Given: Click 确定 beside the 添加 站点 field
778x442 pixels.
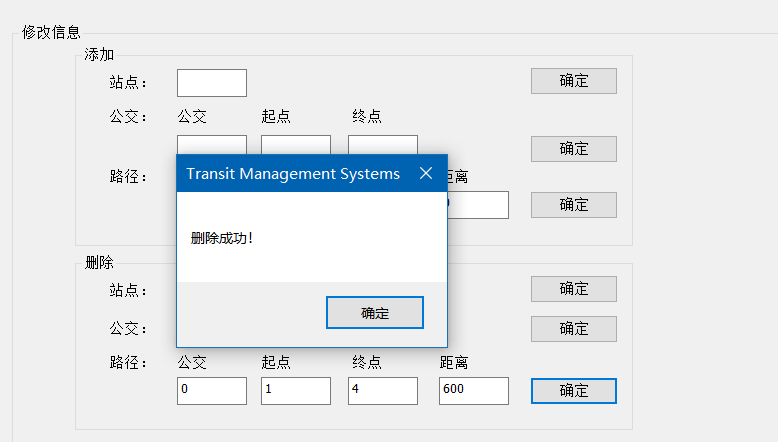Looking at the screenshot, I should [x=574, y=81].
